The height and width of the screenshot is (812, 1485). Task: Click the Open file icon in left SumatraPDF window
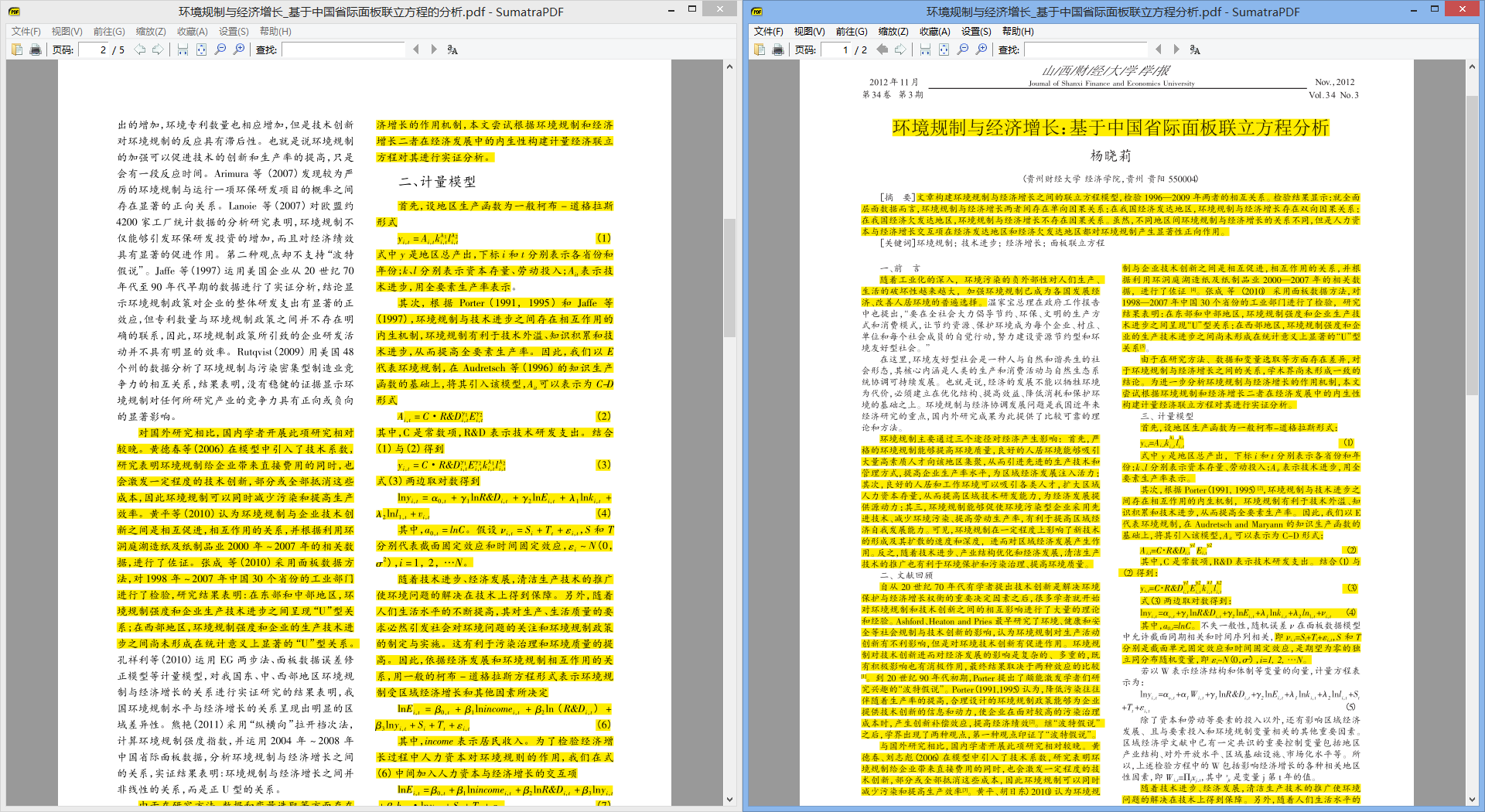17,49
